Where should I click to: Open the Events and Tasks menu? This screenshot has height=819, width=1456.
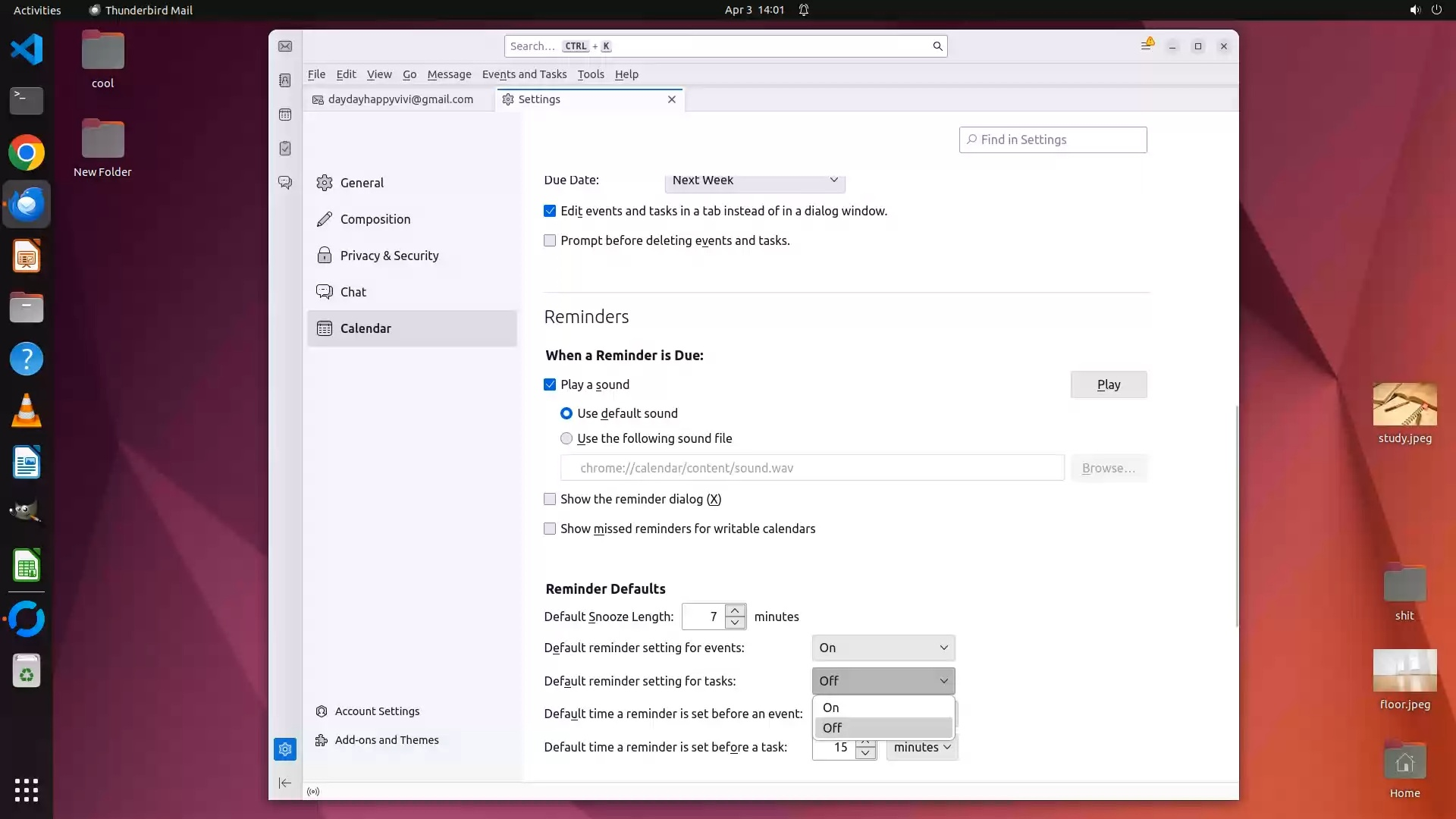click(524, 74)
